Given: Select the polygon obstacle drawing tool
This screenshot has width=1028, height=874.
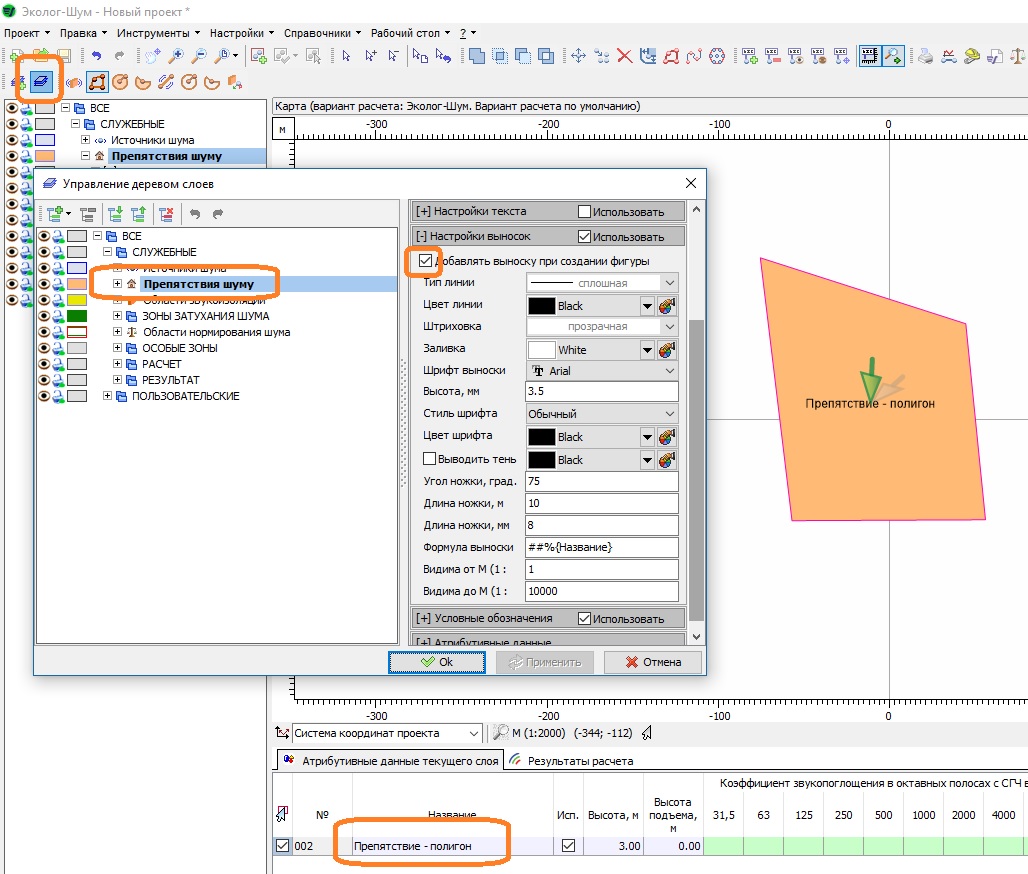Looking at the screenshot, I should [x=97, y=82].
